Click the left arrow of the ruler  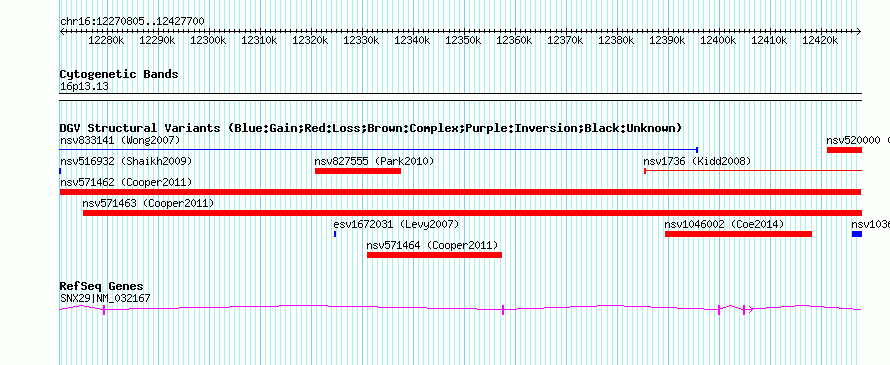[62, 32]
